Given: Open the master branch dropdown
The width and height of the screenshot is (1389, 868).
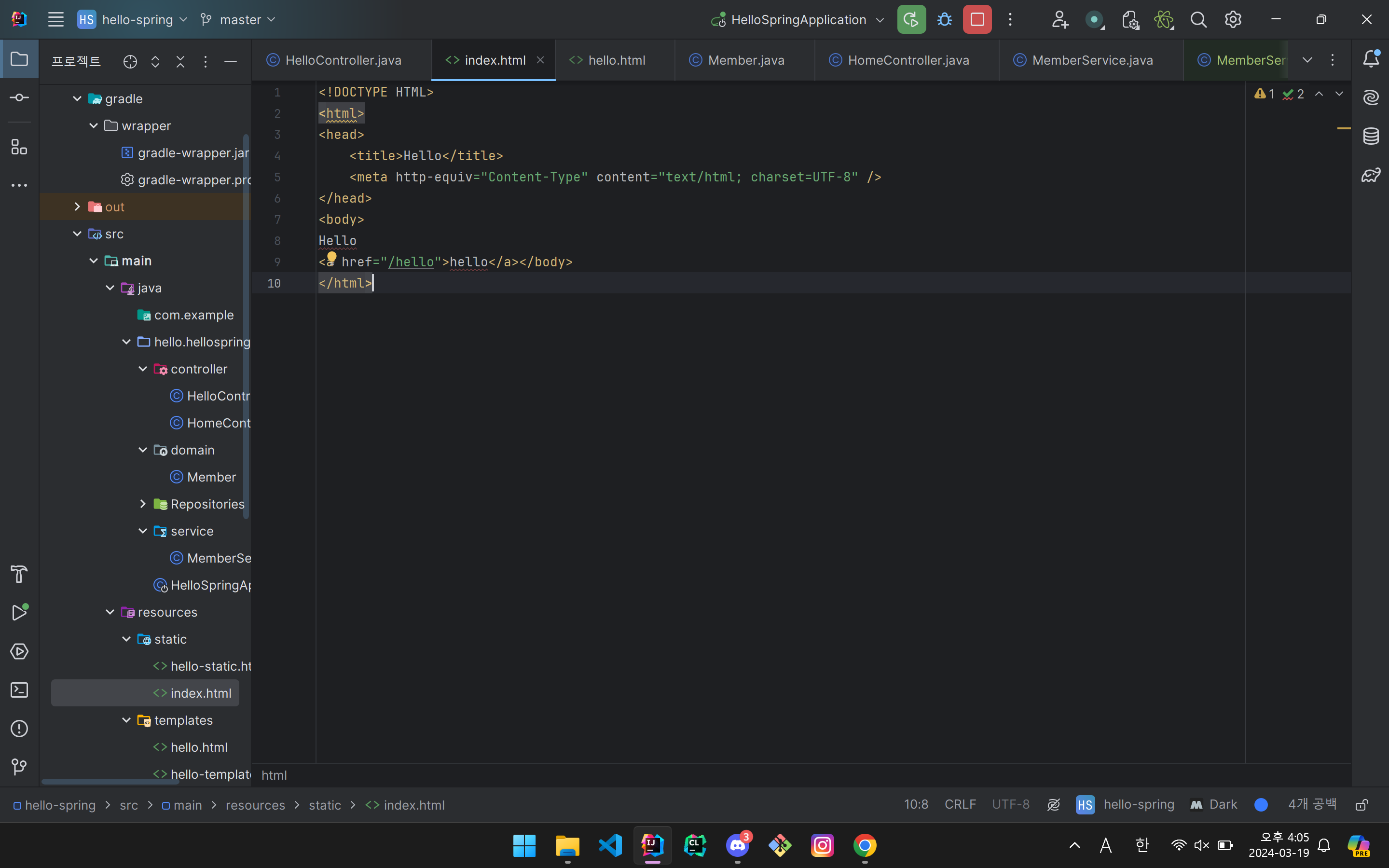Looking at the screenshot, I should click(238, 19).
